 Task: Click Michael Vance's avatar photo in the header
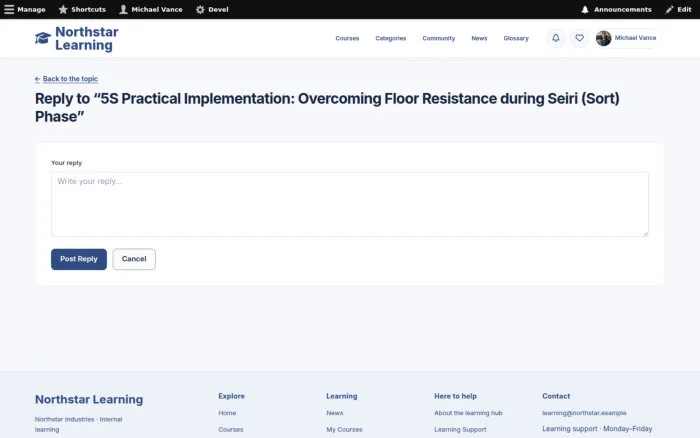(604, 38)
